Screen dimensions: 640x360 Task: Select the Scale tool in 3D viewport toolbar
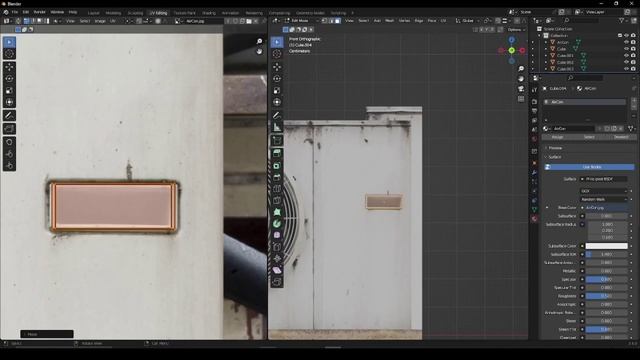pyautogui.click(x=277, y=91)
